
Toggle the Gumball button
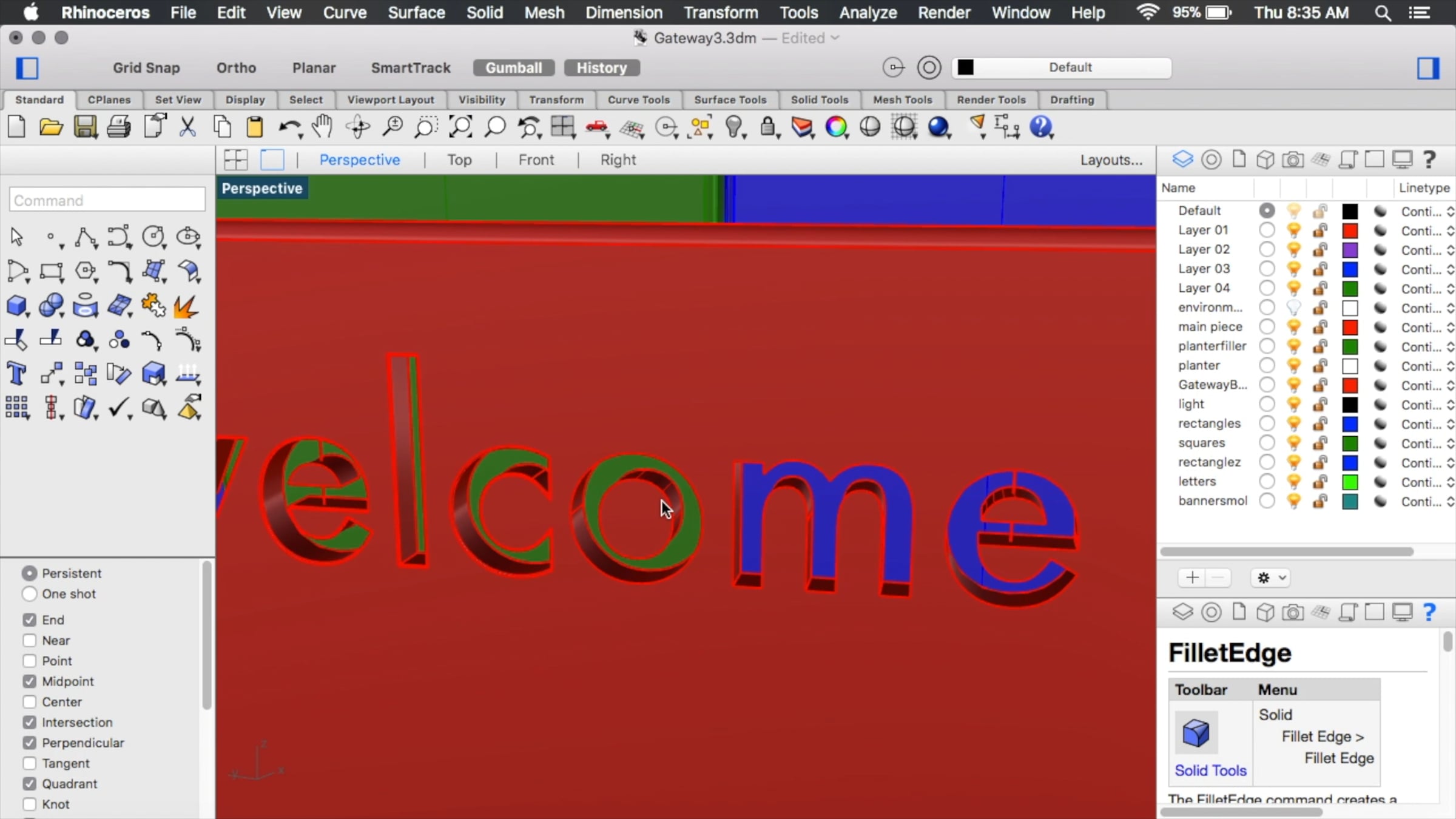pyautogui.click(x=513, y=68)
